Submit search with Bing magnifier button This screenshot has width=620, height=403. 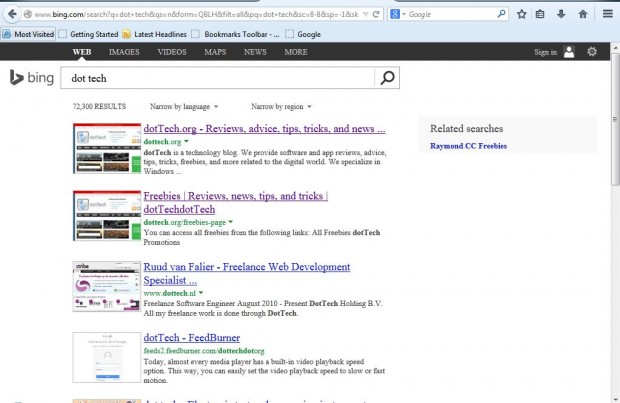387,78
